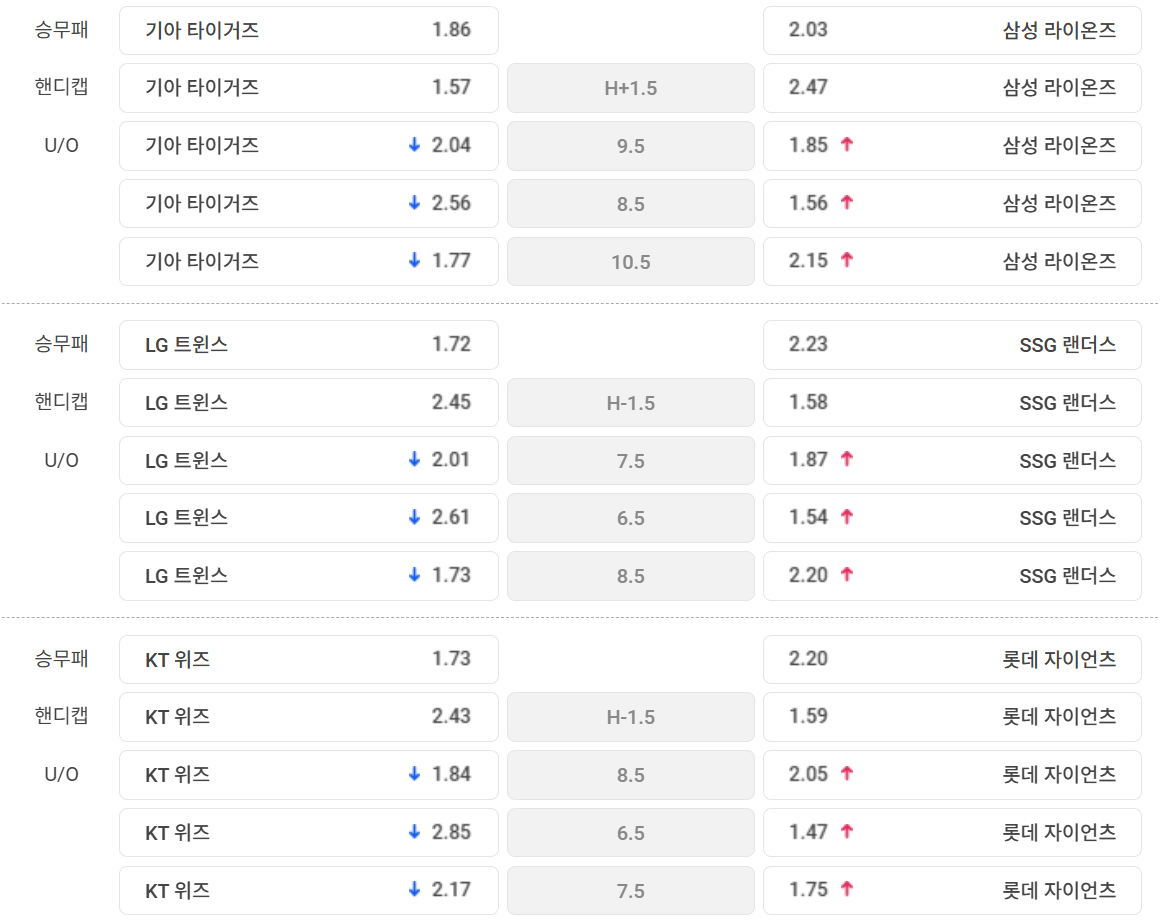1161x923 pixels.
Task: Choose SSG 랜더스 odds 2.20
Action: 952,576
